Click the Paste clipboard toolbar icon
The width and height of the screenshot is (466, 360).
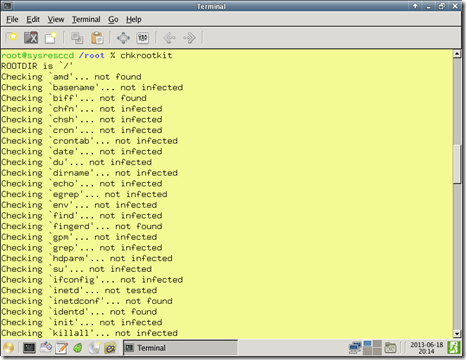97,38
